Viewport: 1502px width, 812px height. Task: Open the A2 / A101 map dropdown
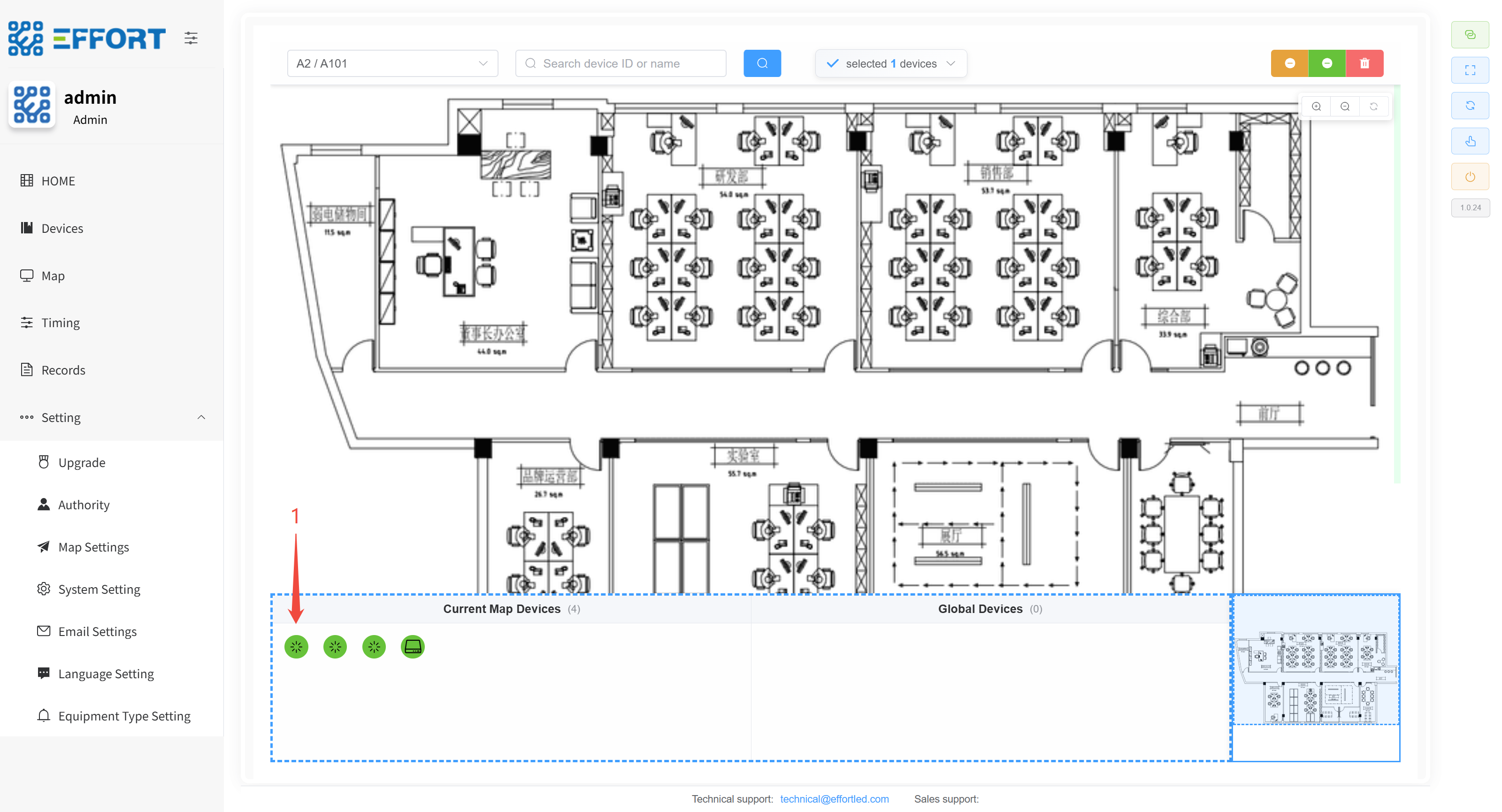392,63
